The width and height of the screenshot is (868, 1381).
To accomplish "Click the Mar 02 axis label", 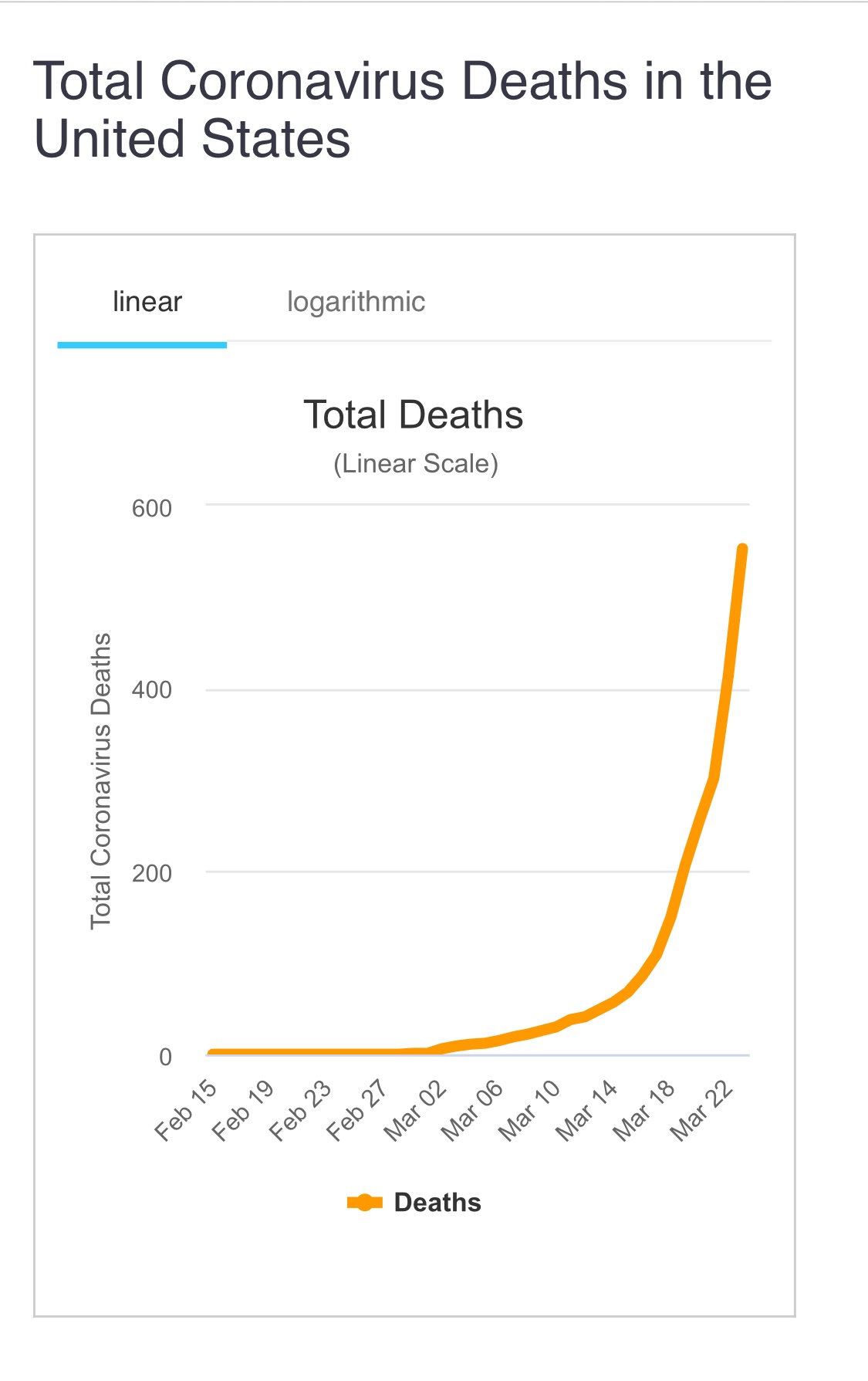I will [x=416, y=1110].
